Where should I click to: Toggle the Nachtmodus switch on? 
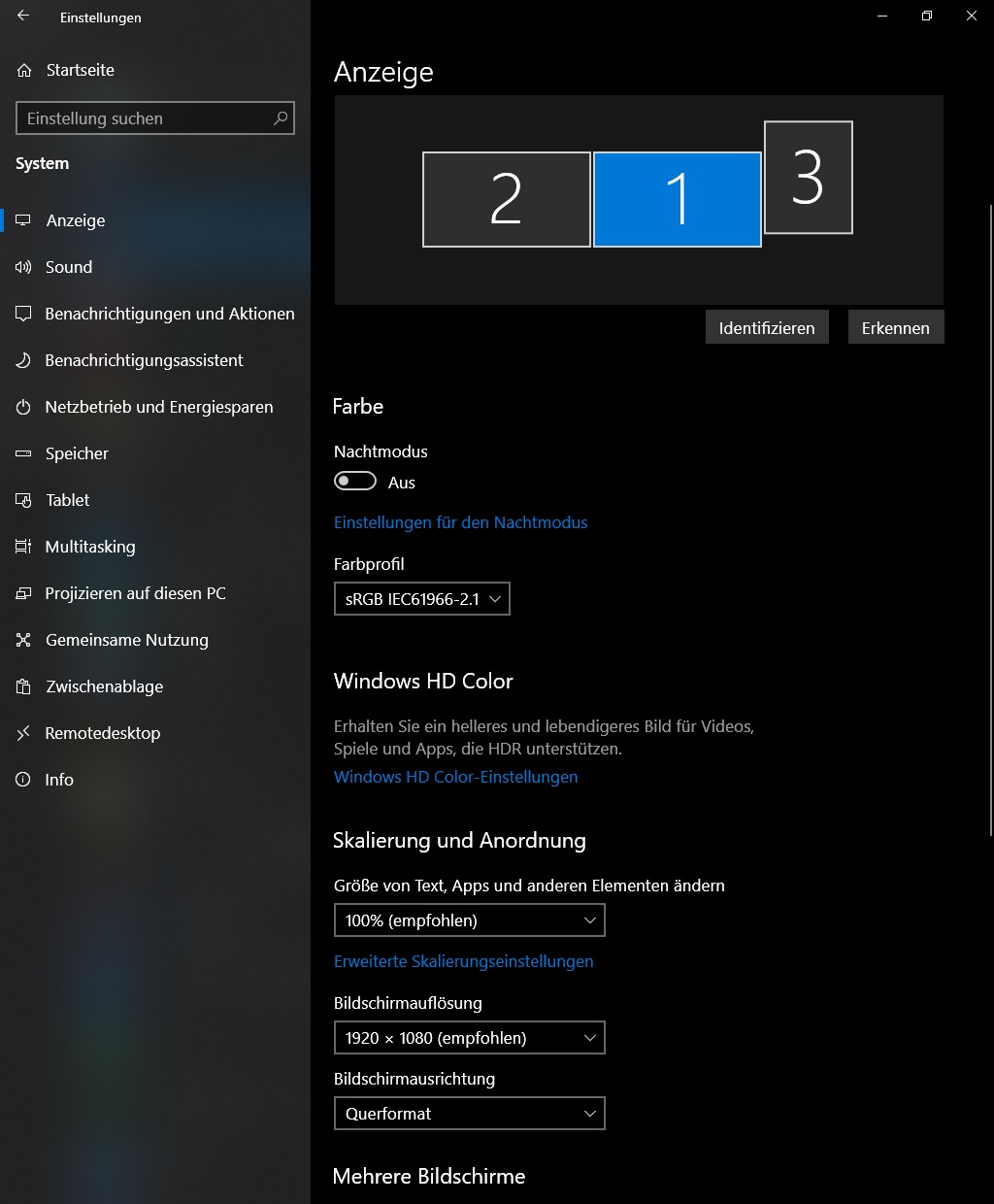[355, 482]
